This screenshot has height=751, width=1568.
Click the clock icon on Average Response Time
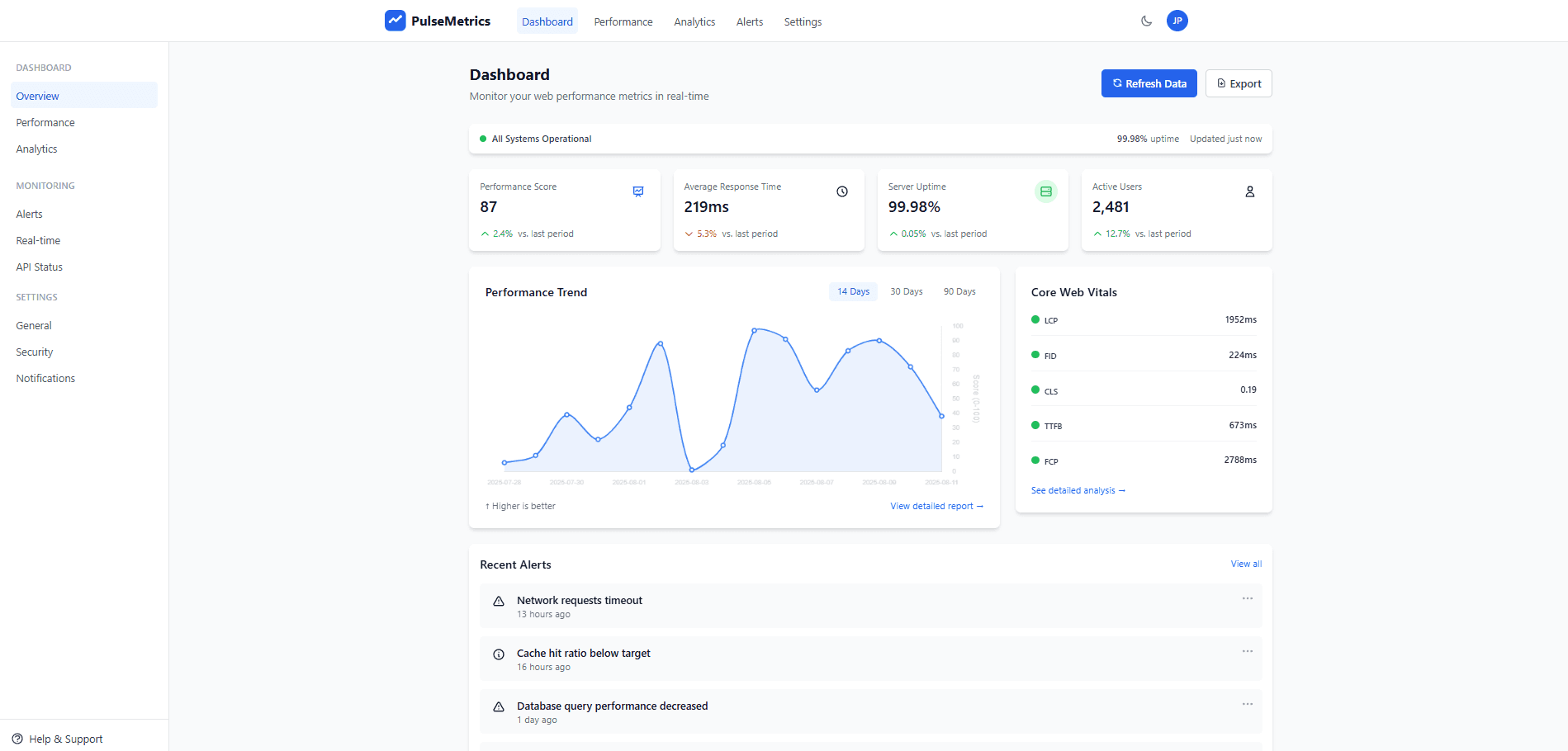[x=842, y=191]
